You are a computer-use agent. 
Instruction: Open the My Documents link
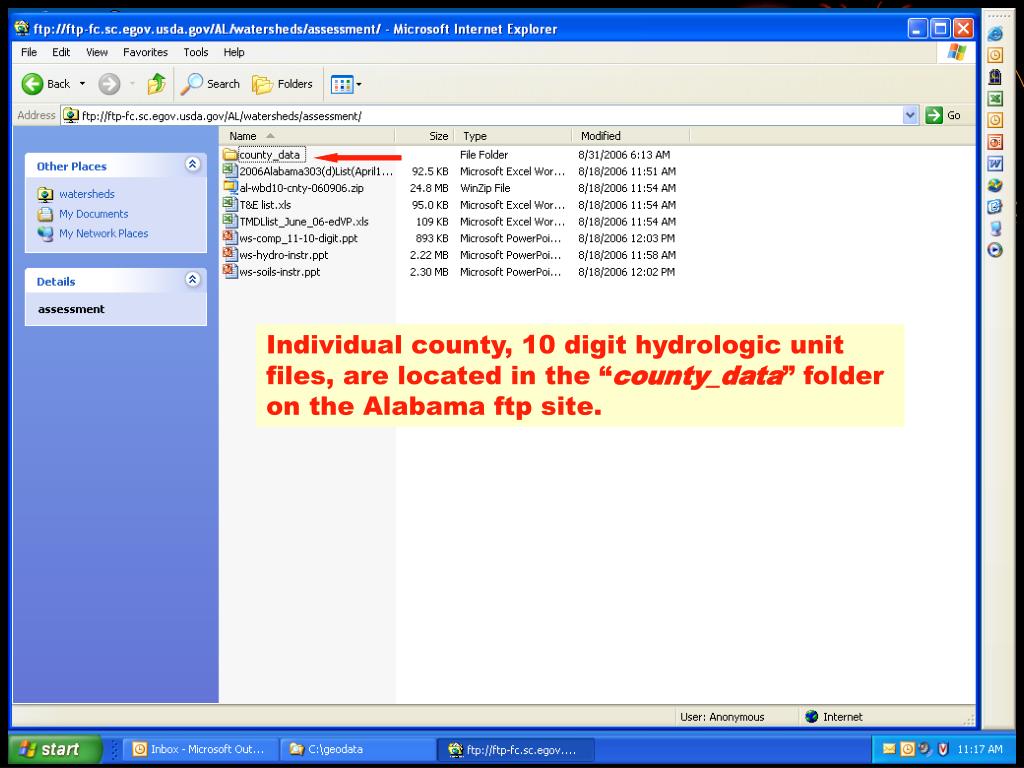93,214
